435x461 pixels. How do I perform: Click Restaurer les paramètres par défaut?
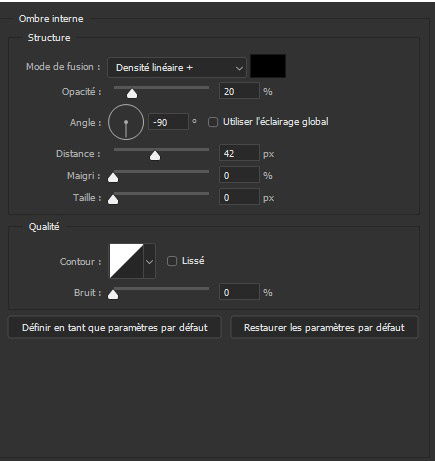324,328
